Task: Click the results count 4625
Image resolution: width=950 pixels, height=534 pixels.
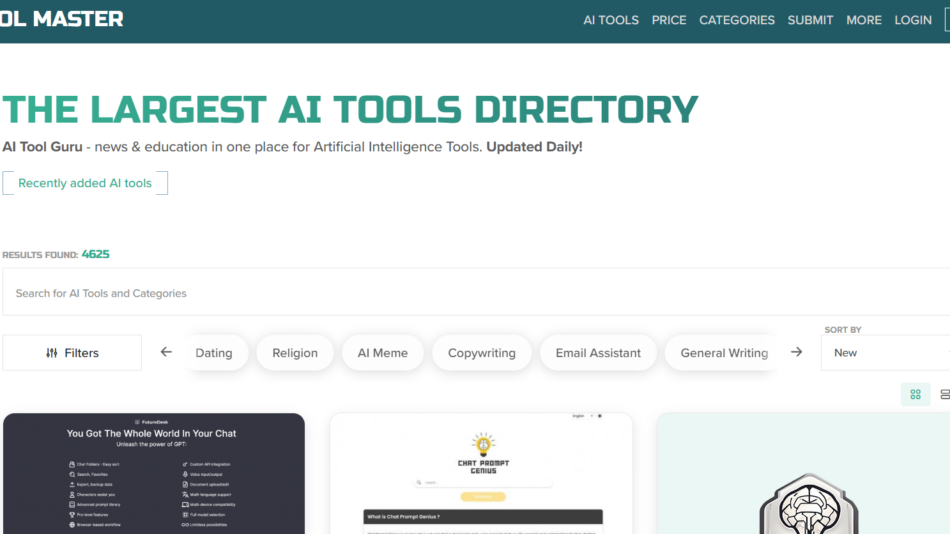Action: pos(95,254)
